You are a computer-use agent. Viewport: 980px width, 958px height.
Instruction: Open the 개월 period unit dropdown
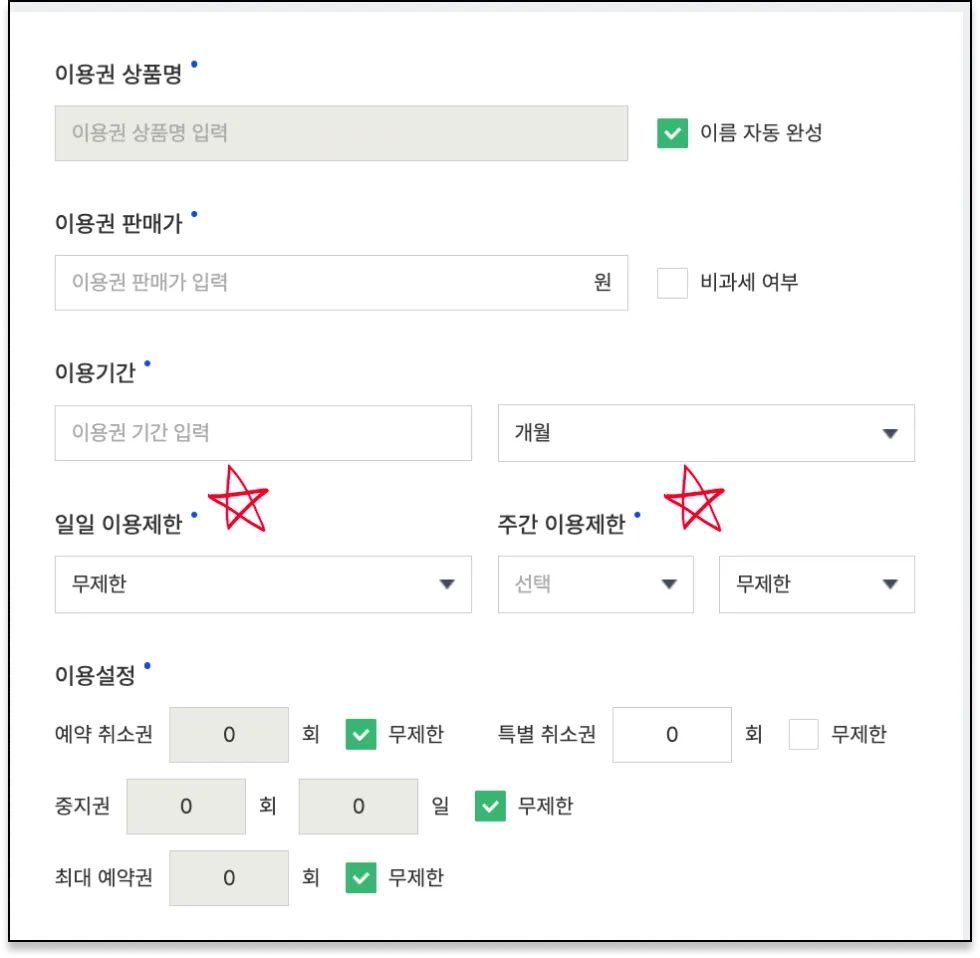(706, 433)
